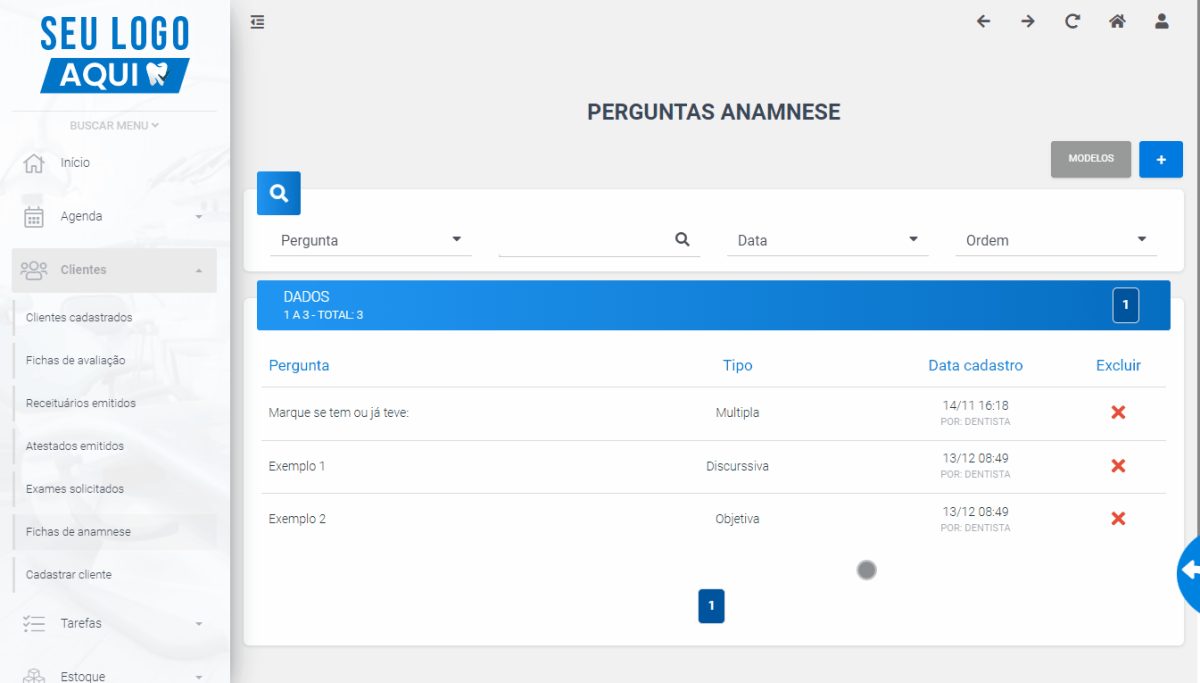The image size is (1200, 683).
Task: Click the '1 A 3 - TOTAL: 3' text
Action: point(323,315)
